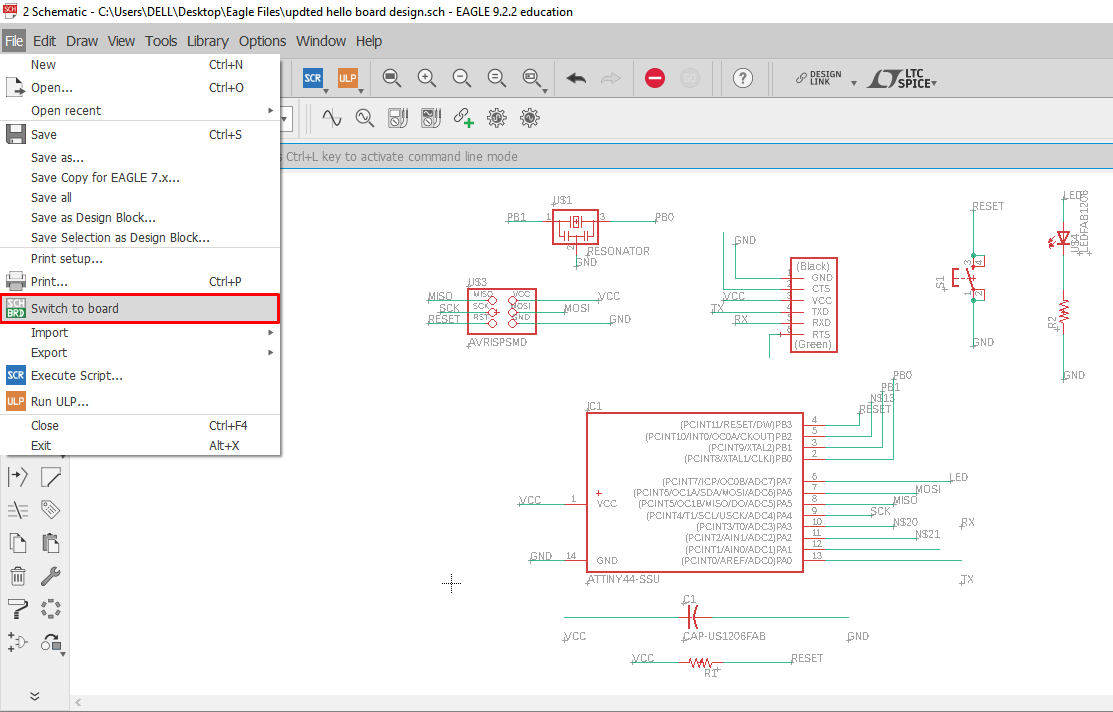Select the Add gate tool
The width and height of the screenshot is (1113, 712).
coord(18,642)
